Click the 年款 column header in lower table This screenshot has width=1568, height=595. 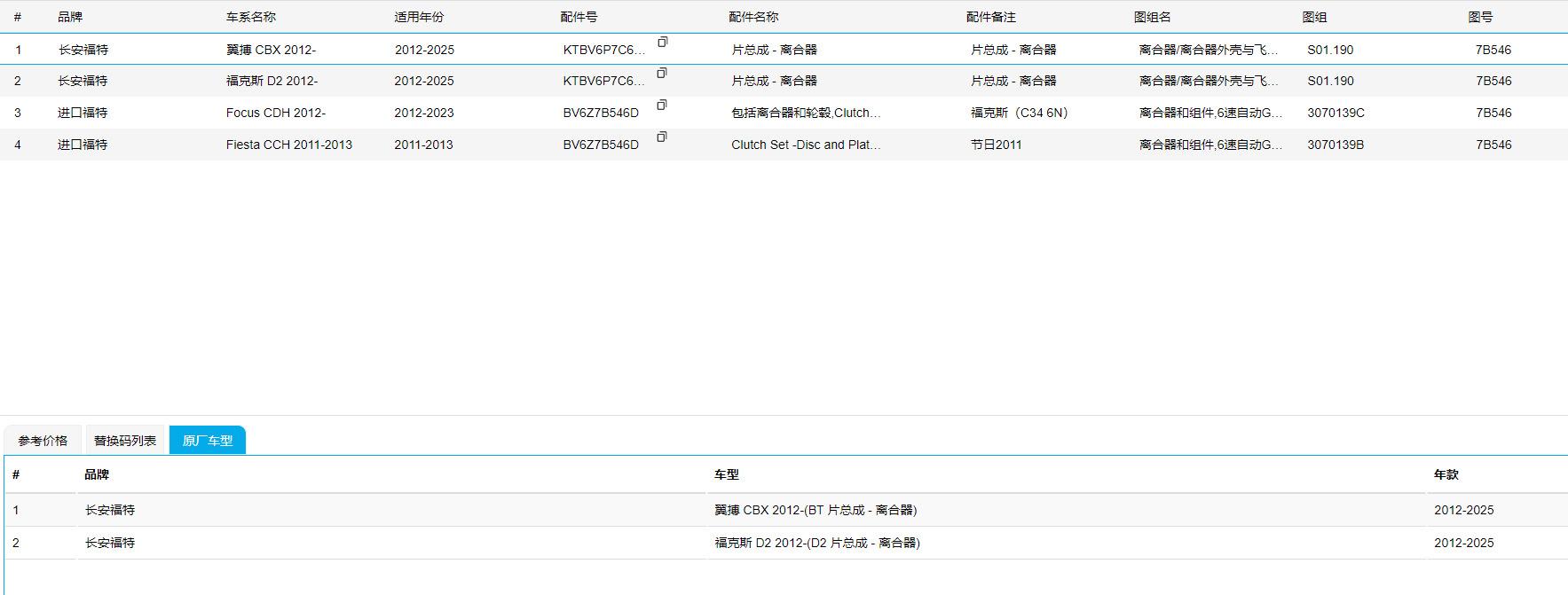1446,474
